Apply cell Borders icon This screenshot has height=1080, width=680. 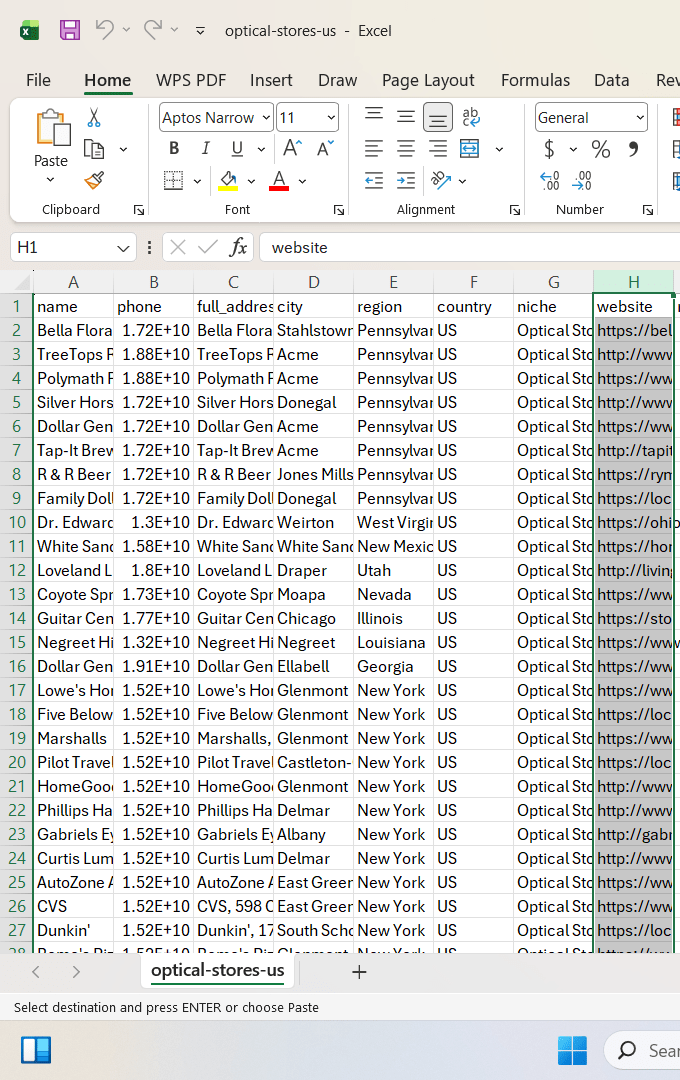pyautogui.click(x=174, y=180)
